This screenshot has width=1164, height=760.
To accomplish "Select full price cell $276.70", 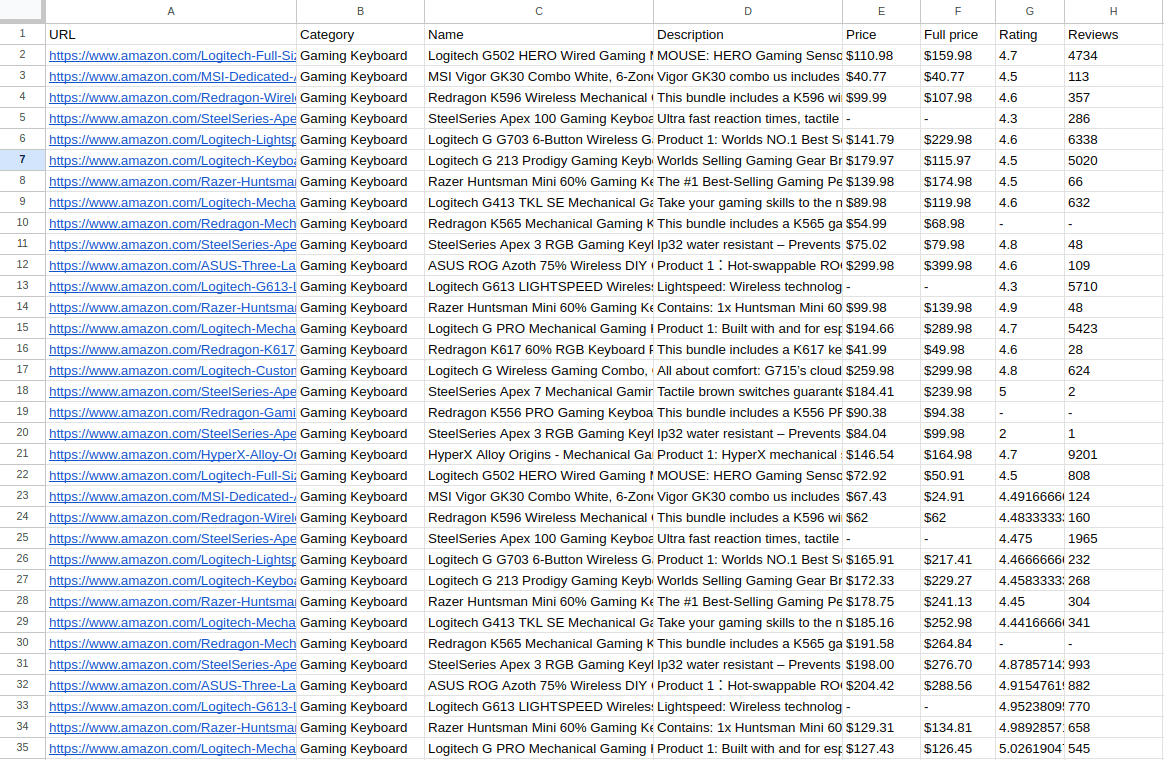I will [958, 664].
